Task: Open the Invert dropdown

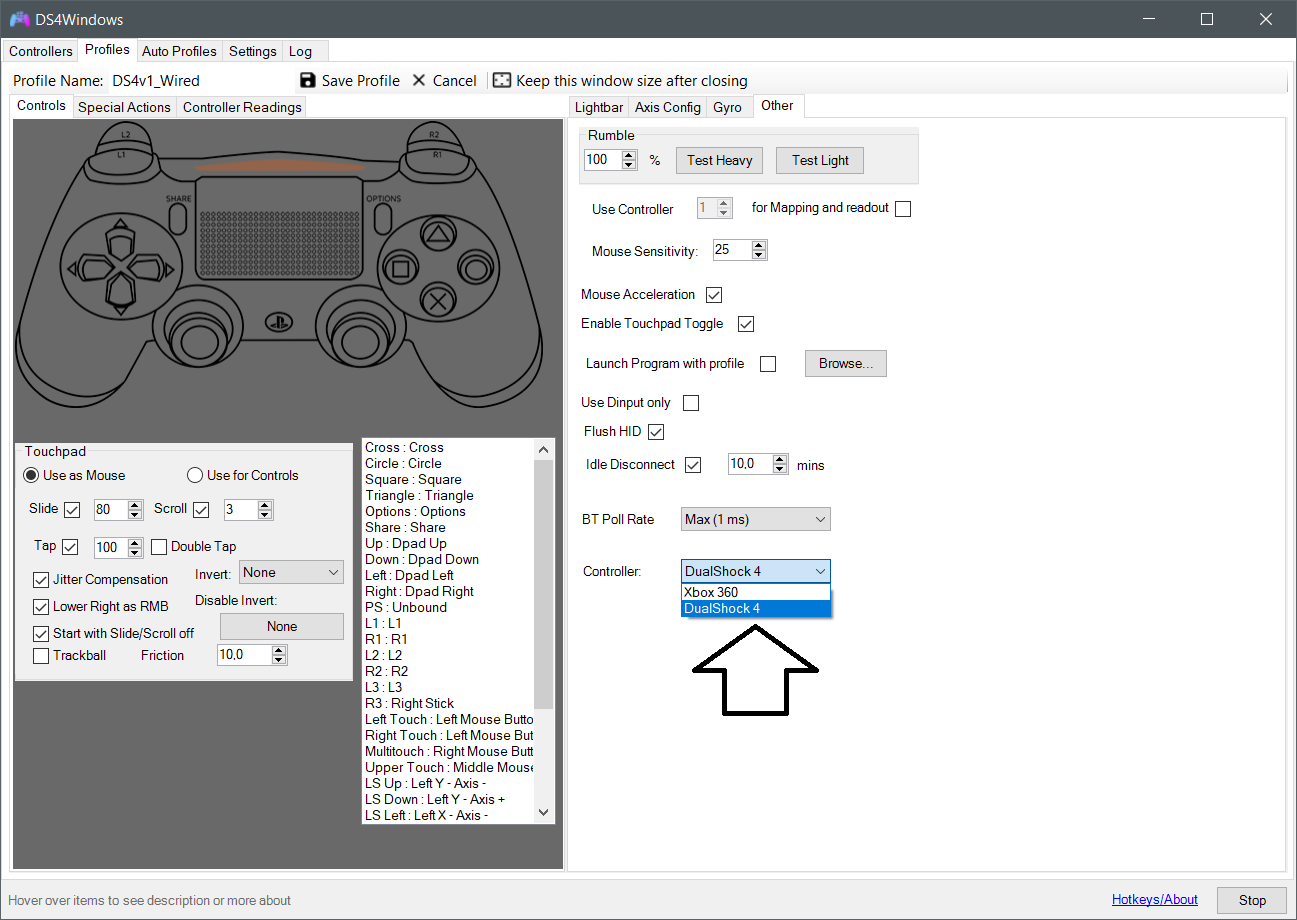Action: pyautogui.click(x=291, y=573)
